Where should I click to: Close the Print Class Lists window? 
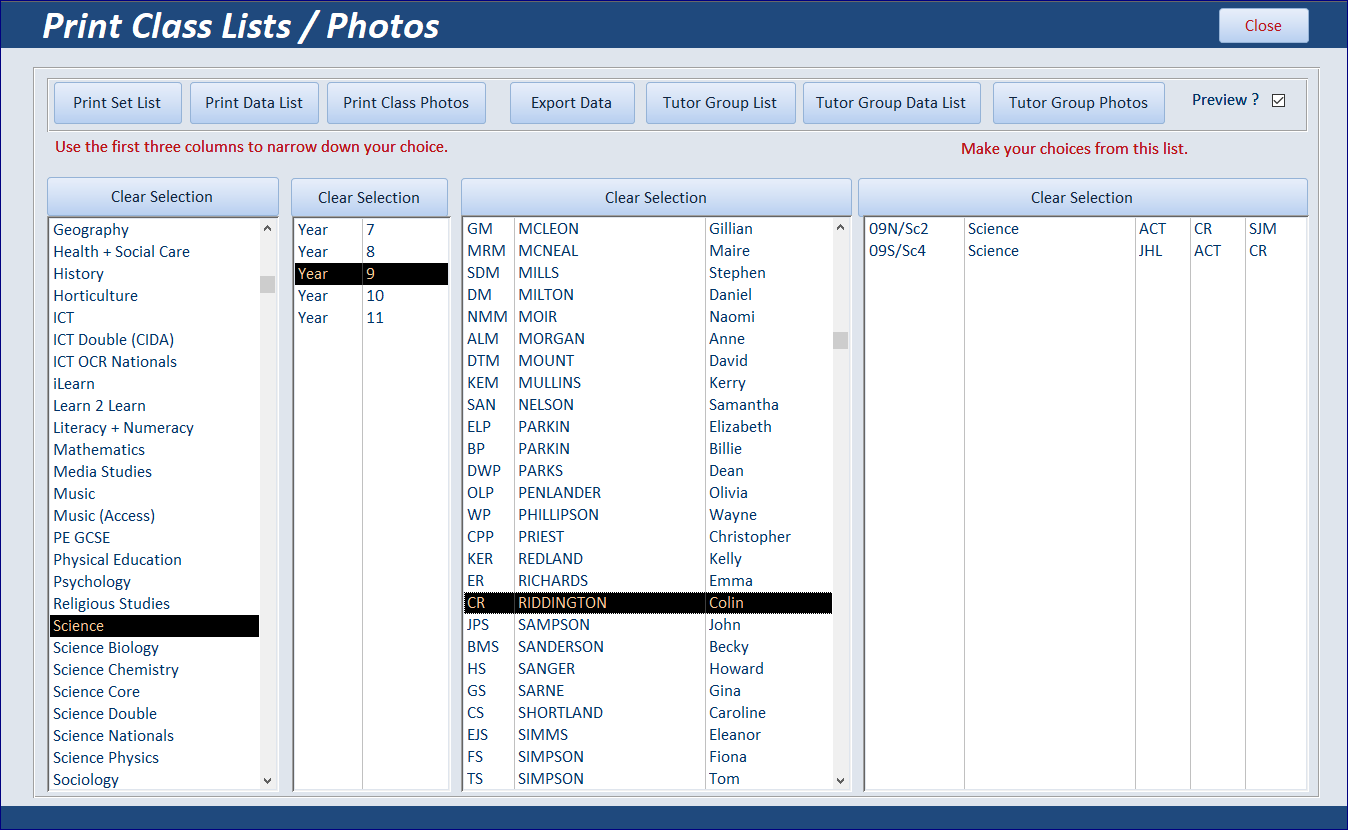click(x=1263, y=26)
